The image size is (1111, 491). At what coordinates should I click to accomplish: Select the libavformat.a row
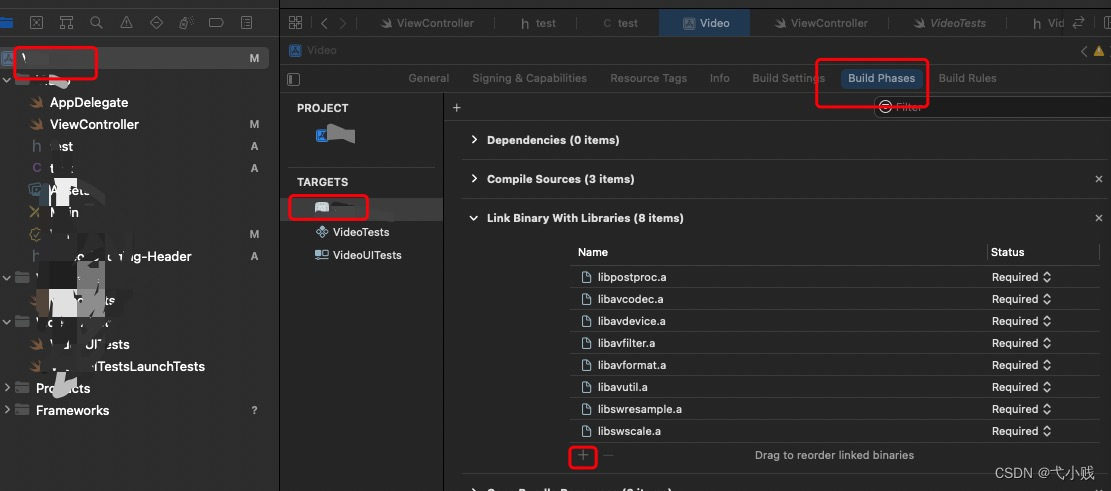tap(835, 365)
